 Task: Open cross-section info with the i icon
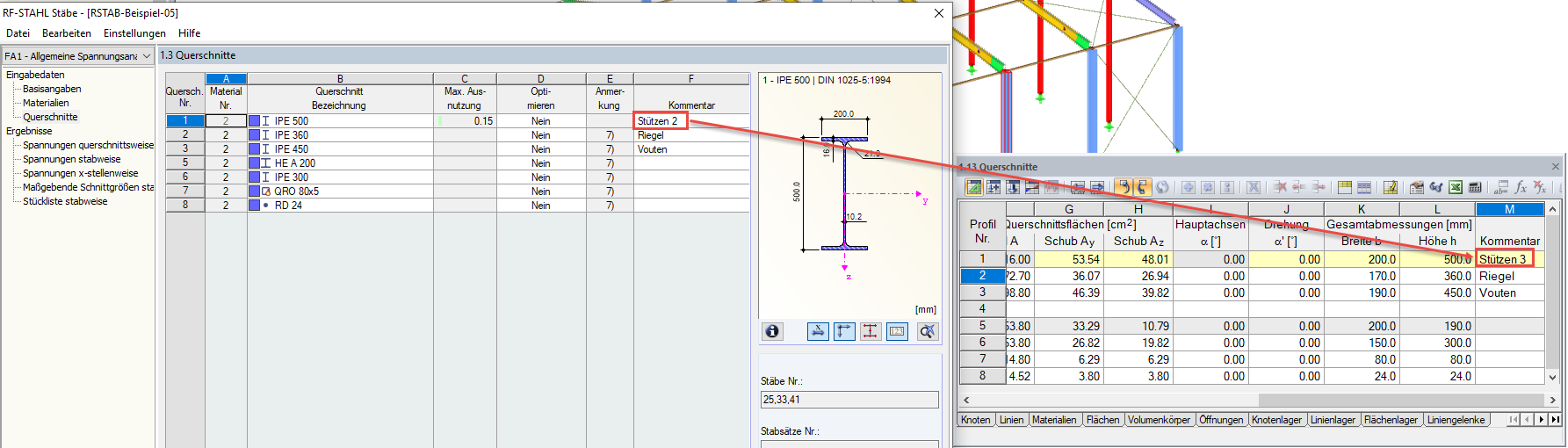click(x=772, y=331)
